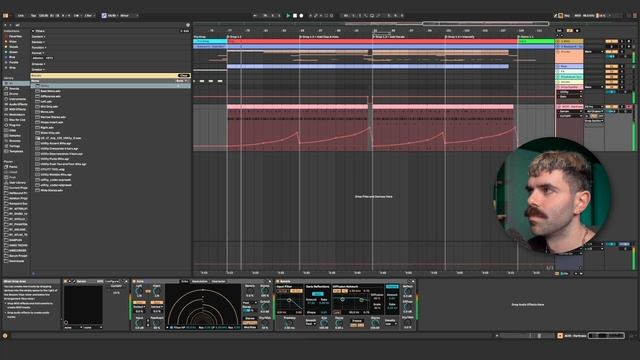Open the Sounds library category
This screenshot has height=360, width=640.
tap(14, 89)
